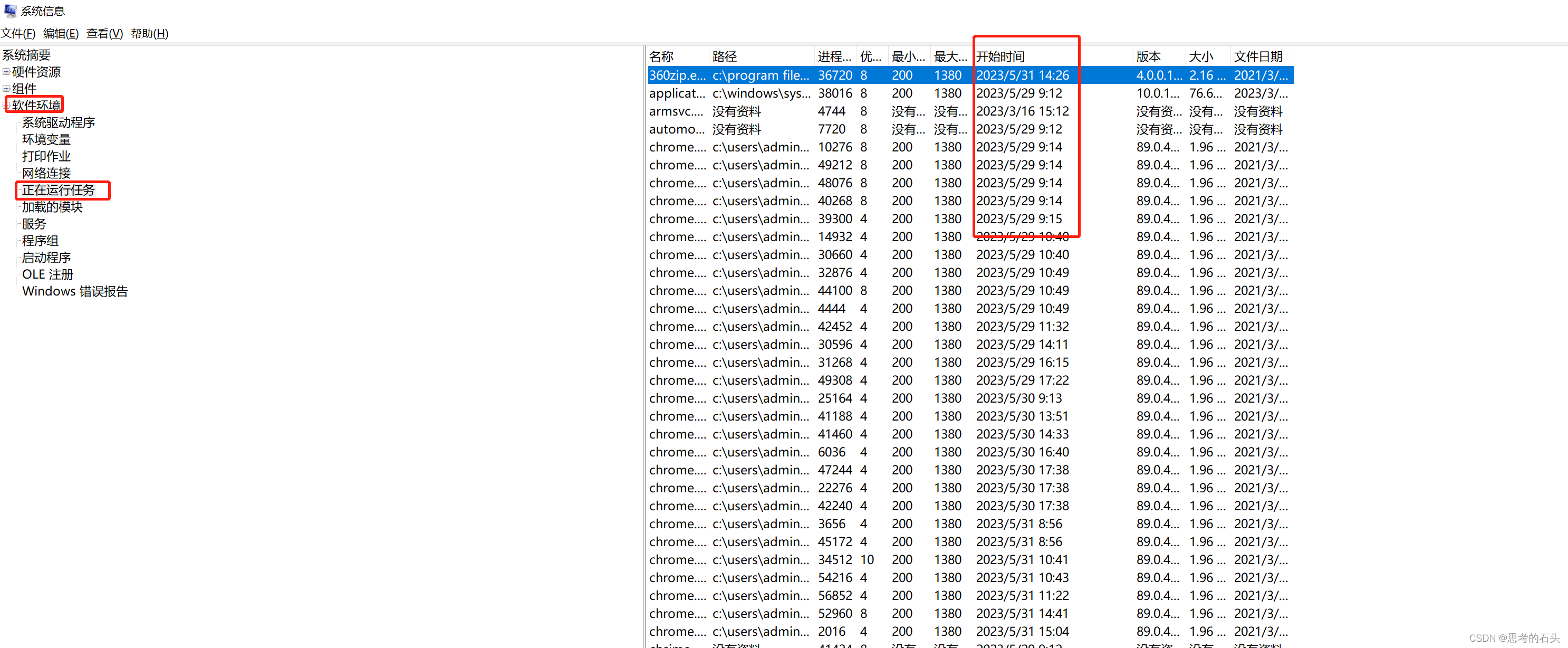Open the 文件(F) menu
Viewport: 1568px width, 648px height.
pos(18,33)
